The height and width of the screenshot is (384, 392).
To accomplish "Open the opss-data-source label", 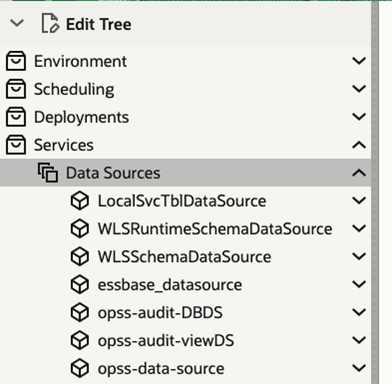I will [x=161, y=369].
